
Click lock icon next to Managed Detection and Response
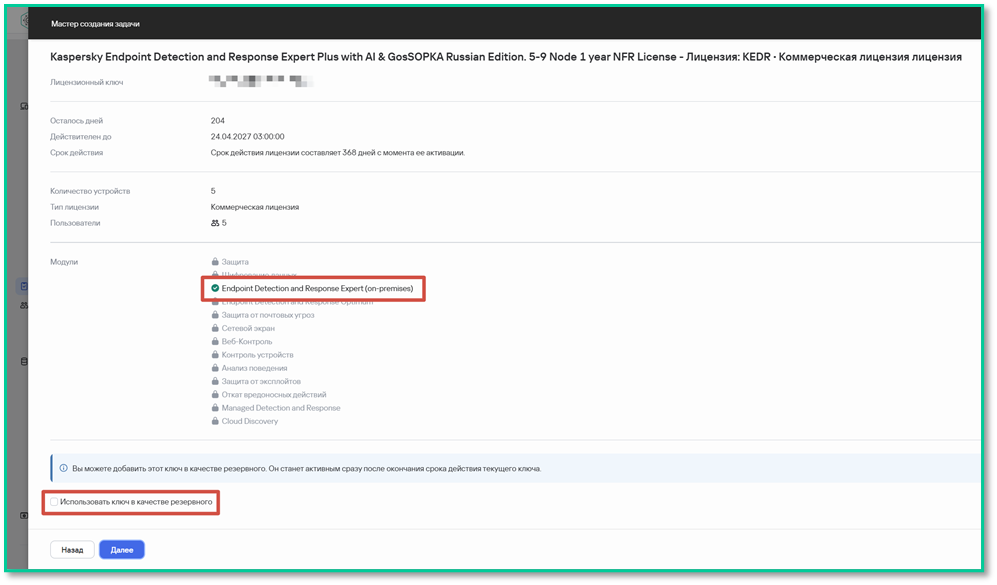point(215,408)
